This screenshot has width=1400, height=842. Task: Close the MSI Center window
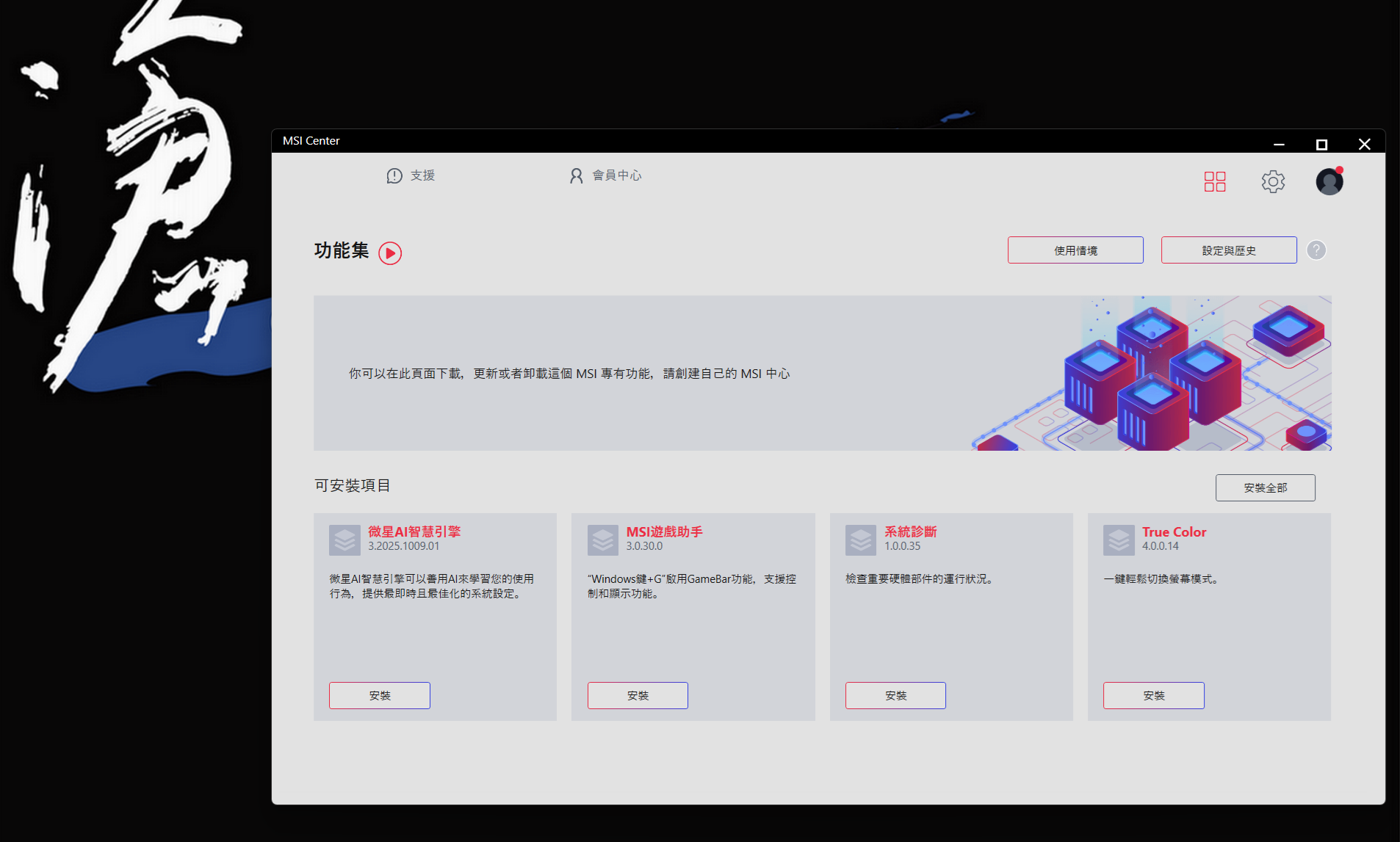1365,145
